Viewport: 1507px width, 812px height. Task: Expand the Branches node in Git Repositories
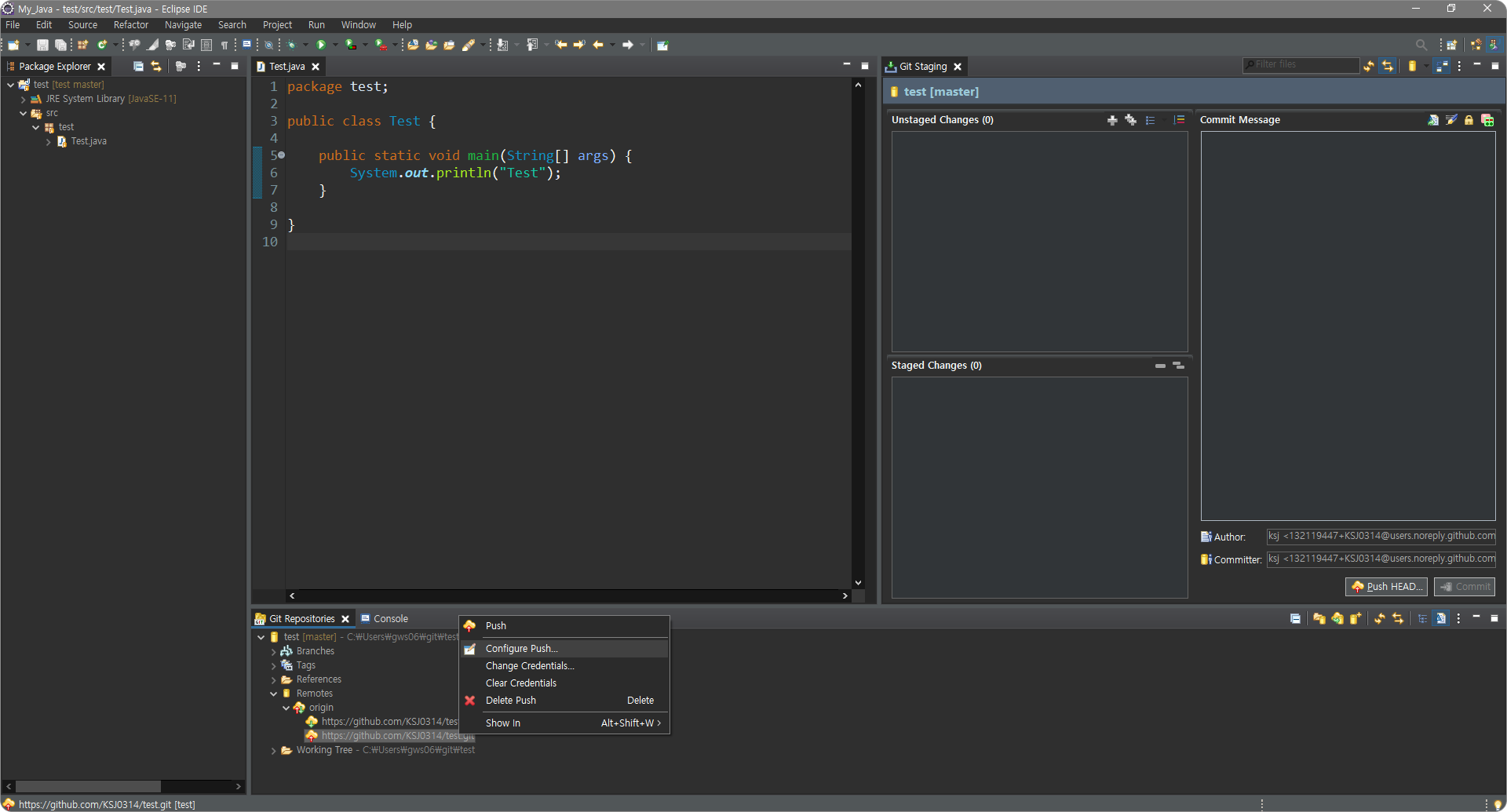click(273, 652)
